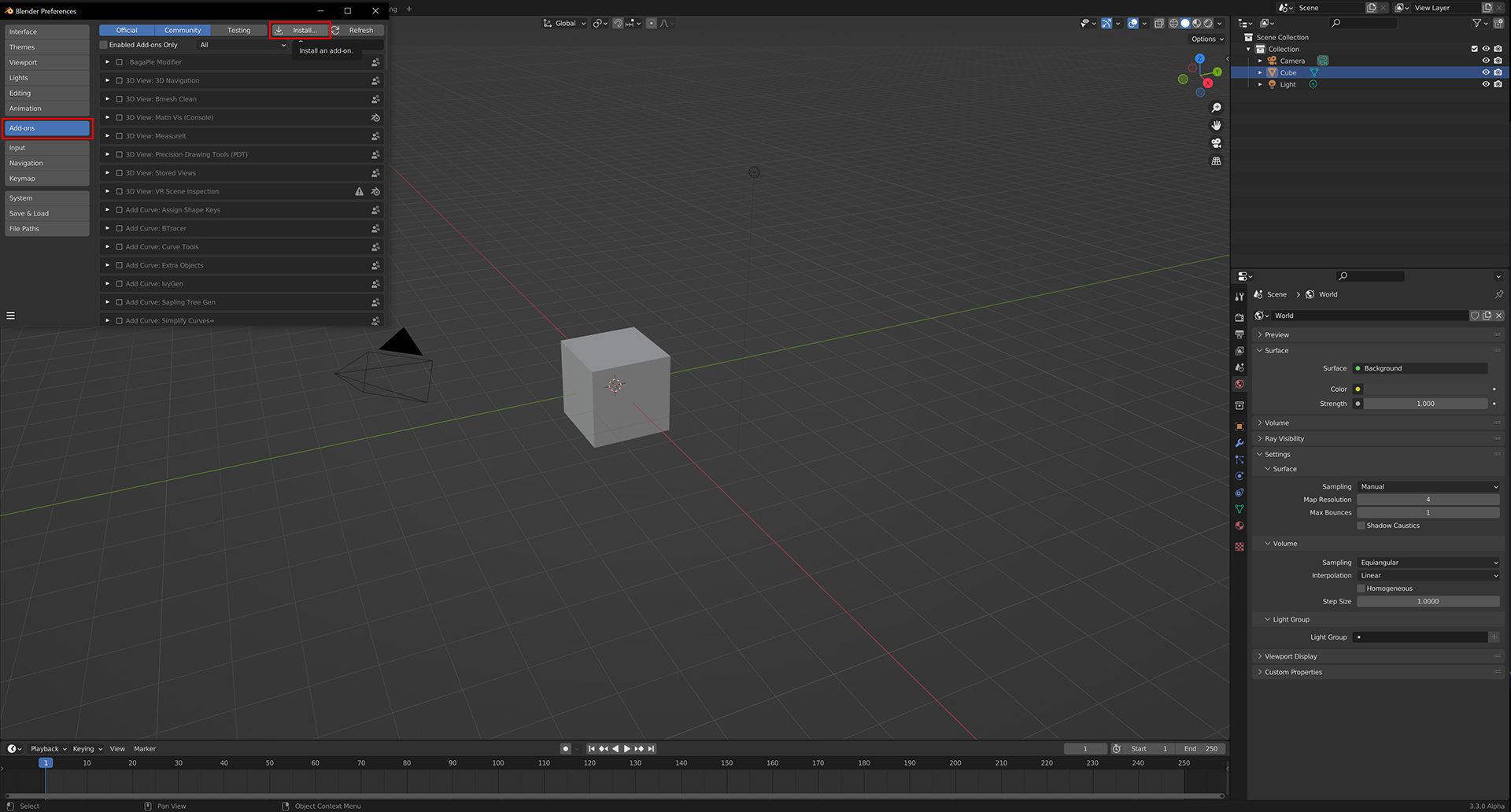Hide the Light in viewport
Viewport: 1511px width, 812px height.
[1486, 84]
